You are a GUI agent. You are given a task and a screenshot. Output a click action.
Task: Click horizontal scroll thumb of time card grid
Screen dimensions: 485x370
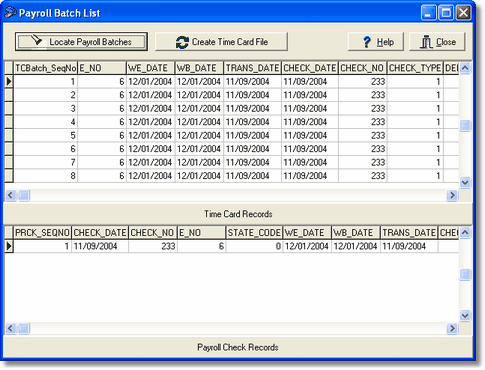(x=23, y=195)
